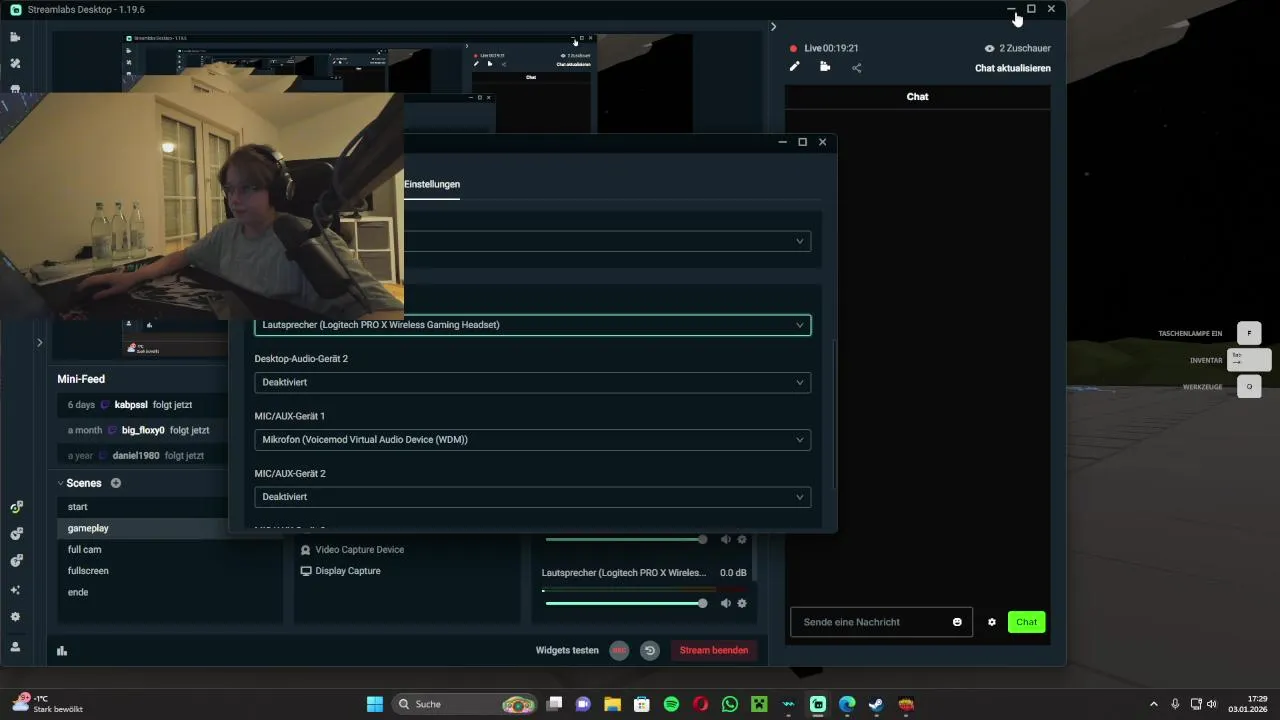Open MIC/AUX-Gerät 2 dropdown
1280x720 pixels.
[532, 496]
